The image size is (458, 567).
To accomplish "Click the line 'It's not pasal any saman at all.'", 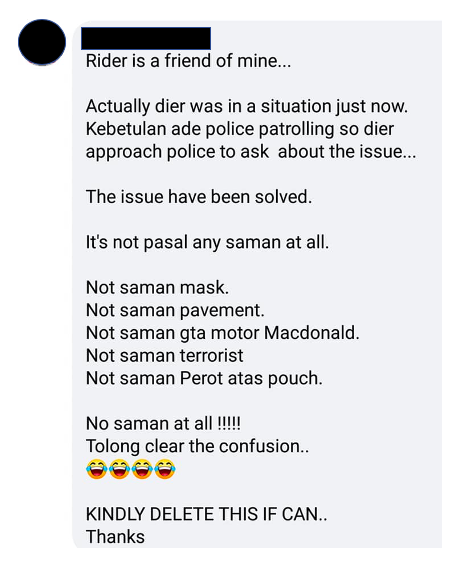I will point(207,242).
